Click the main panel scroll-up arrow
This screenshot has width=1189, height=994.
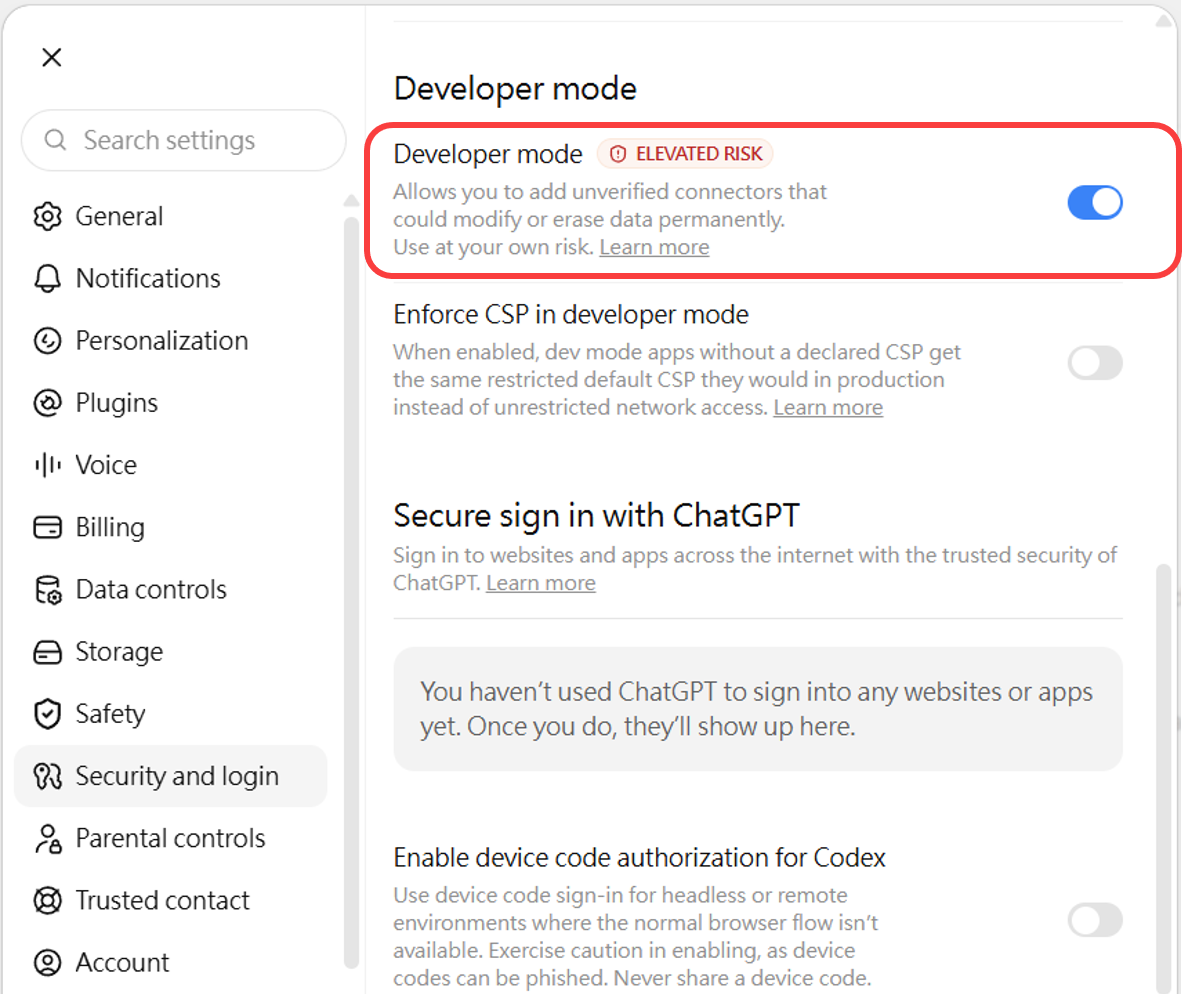(1164, 21)
